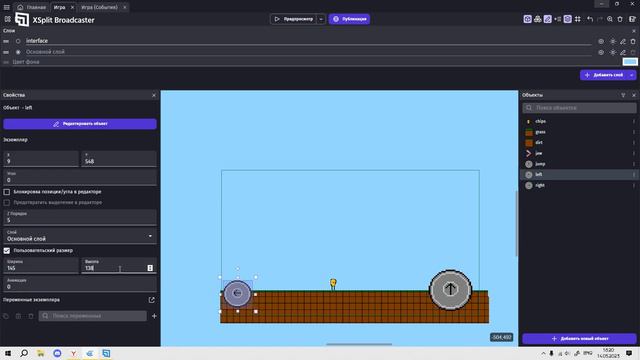Click the width field showing 145
This screenshot has height=360, width=640.
pyautogui.click(x=41, y=265)
